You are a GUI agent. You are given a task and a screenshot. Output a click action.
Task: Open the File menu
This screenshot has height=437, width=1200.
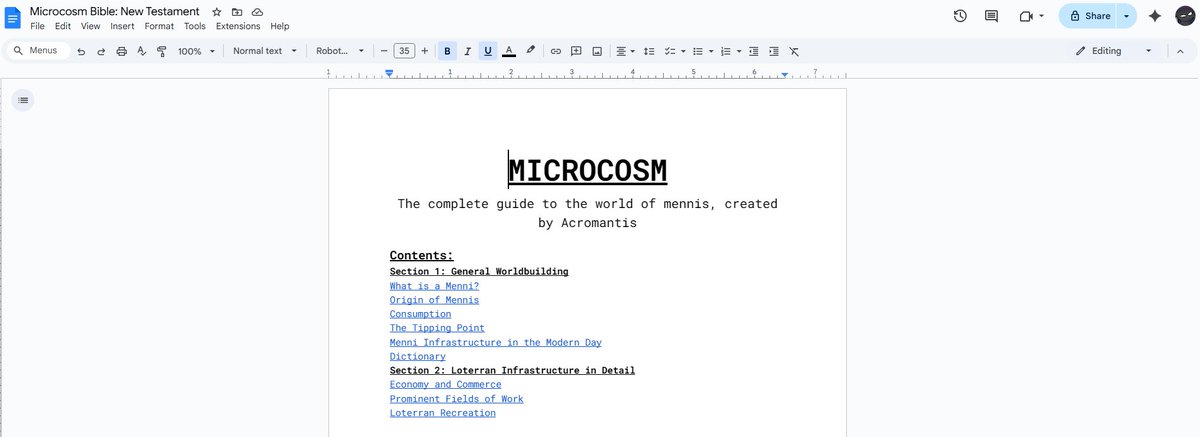tap(37, 26)
